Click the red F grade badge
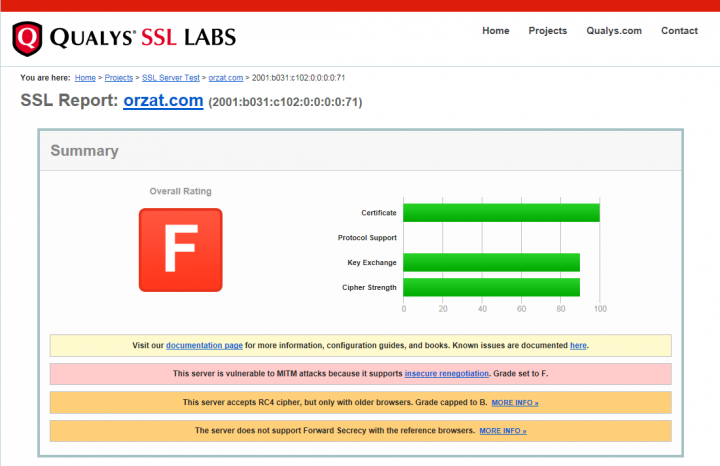Screen dimensions: 720x466 coord(180,250)
